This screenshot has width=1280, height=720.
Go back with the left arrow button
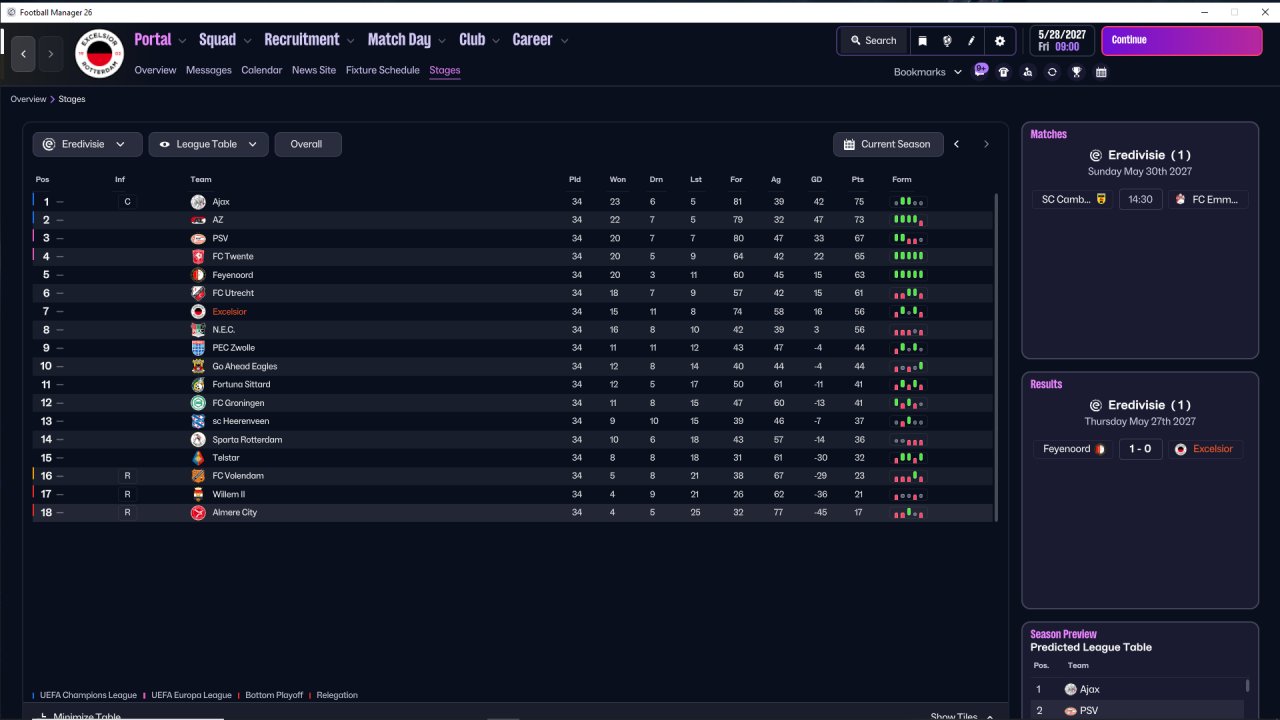point(24,53)
